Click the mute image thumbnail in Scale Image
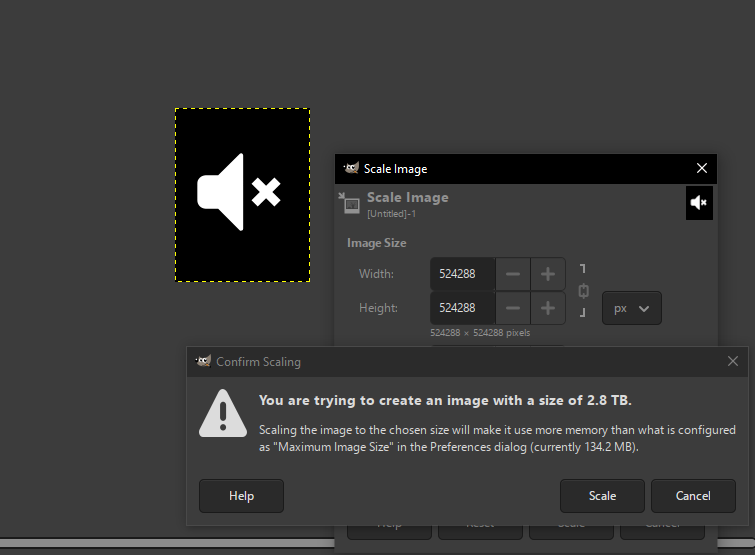This screenshot has width=755, height=555. click(699, 203)
